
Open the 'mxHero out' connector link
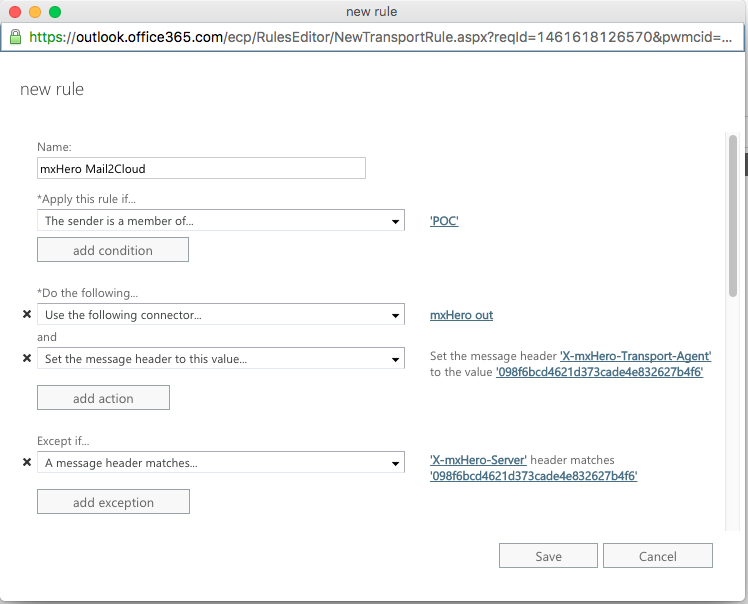pyautogui.click(x=461, y=315)
